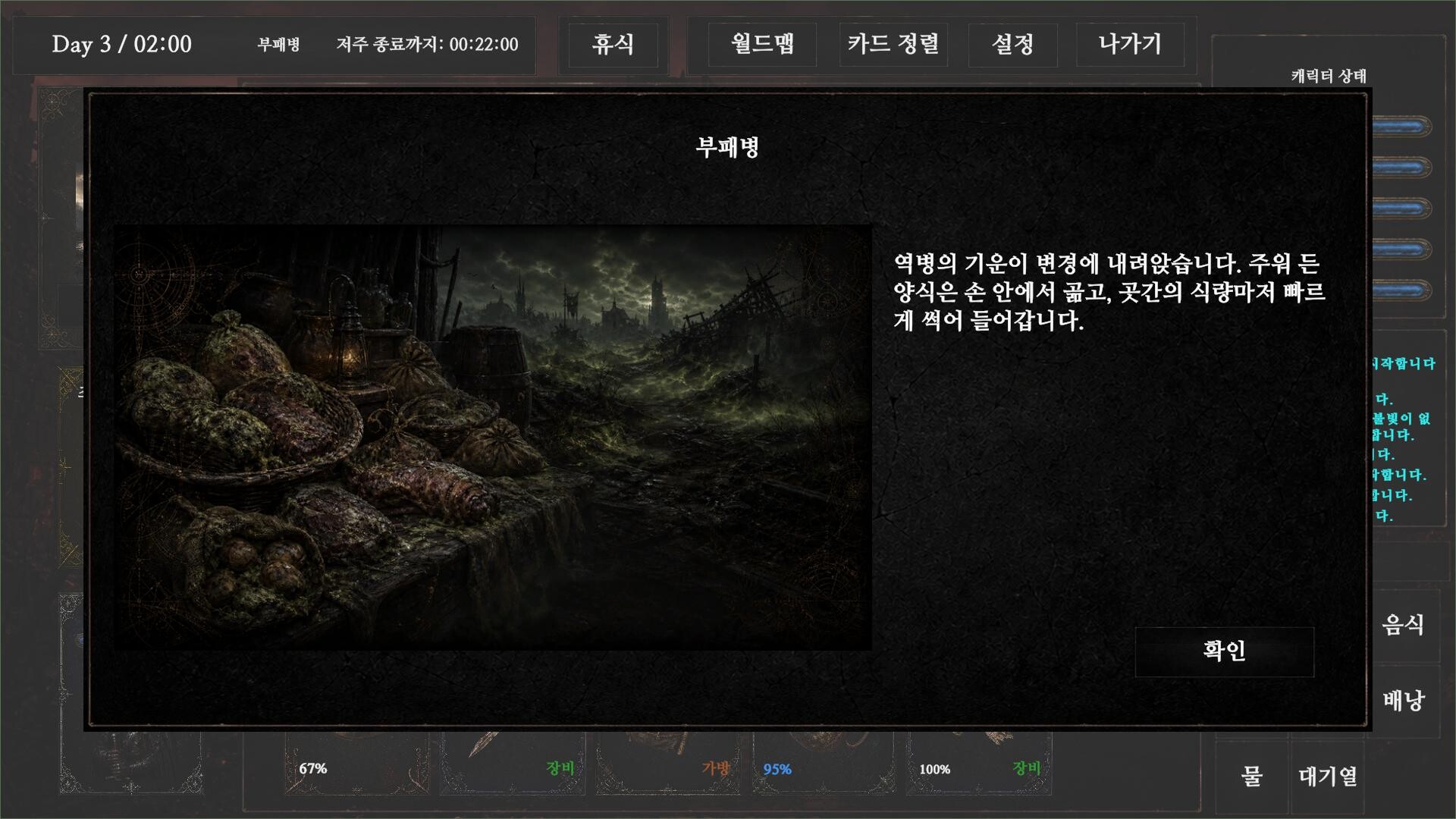Image resolution: width=1456 pixels, height=819 pixels.
Task: Open the 월드맵 world map
Action: tap(762, 44)
